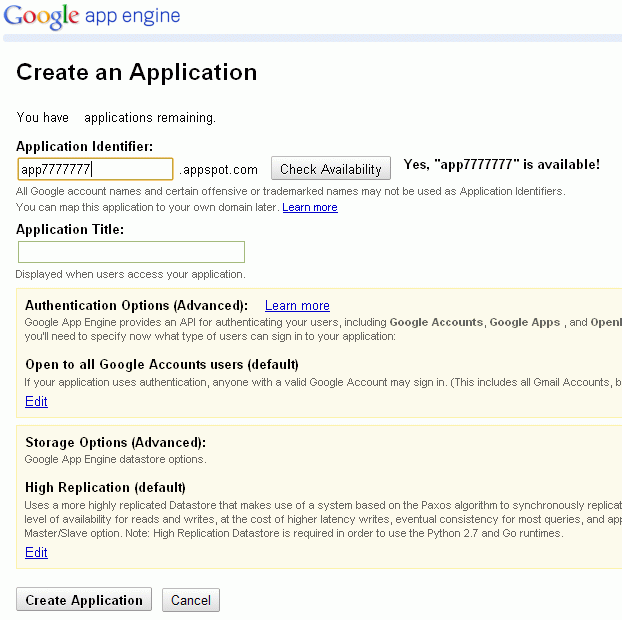Click the 'Application Identifier:' label
Image resolution: width=622 pixels, height=620 pixels.
(x=84, y=146)
